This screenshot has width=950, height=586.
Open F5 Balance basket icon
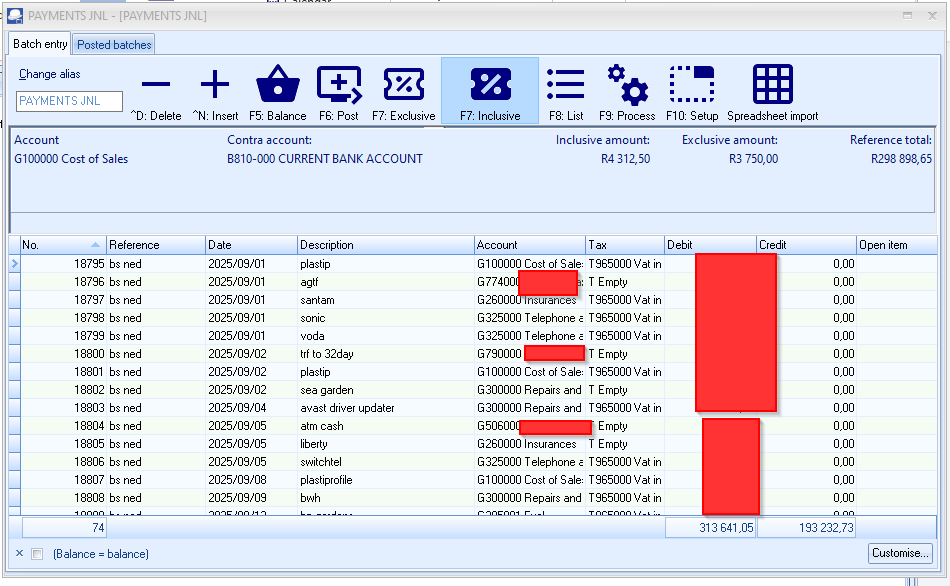point(277,84)
